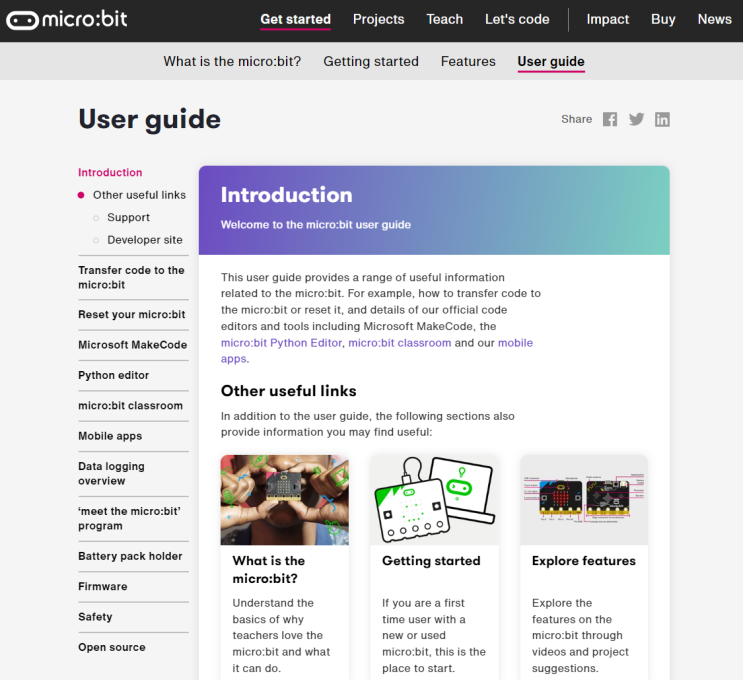This screenshot has width=743, height=680.
Task: Open Python editor sidebar section
Action: (114, 375)
